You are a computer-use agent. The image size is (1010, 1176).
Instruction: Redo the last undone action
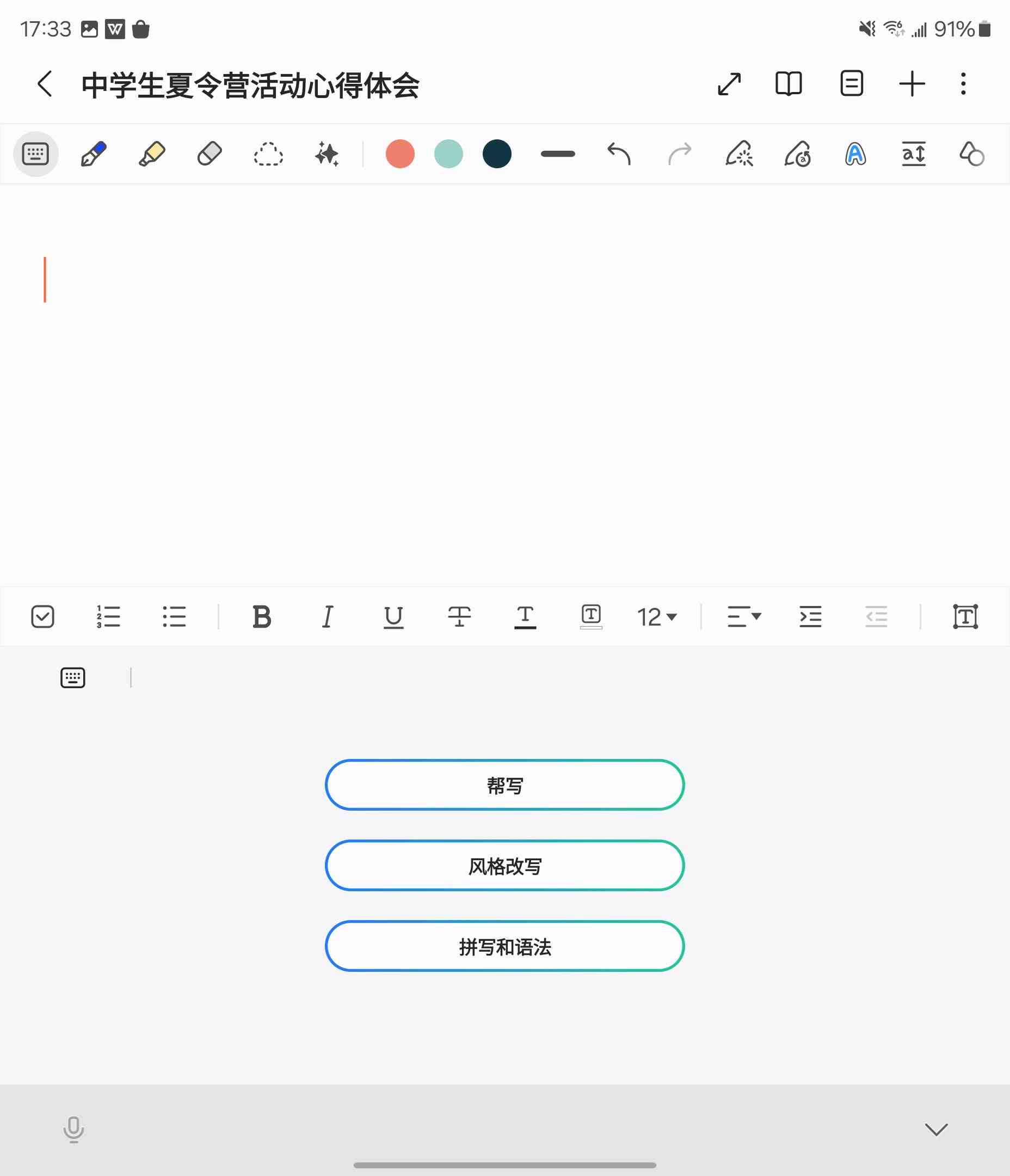click(x=679, y=154)
